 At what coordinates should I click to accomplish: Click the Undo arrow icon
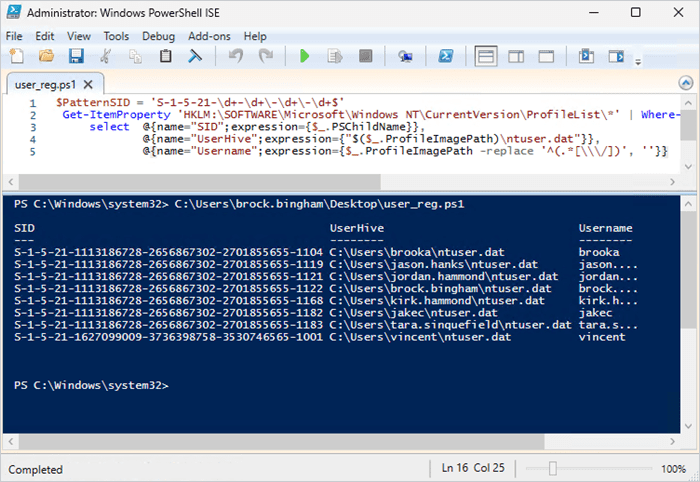coord(236,56)
